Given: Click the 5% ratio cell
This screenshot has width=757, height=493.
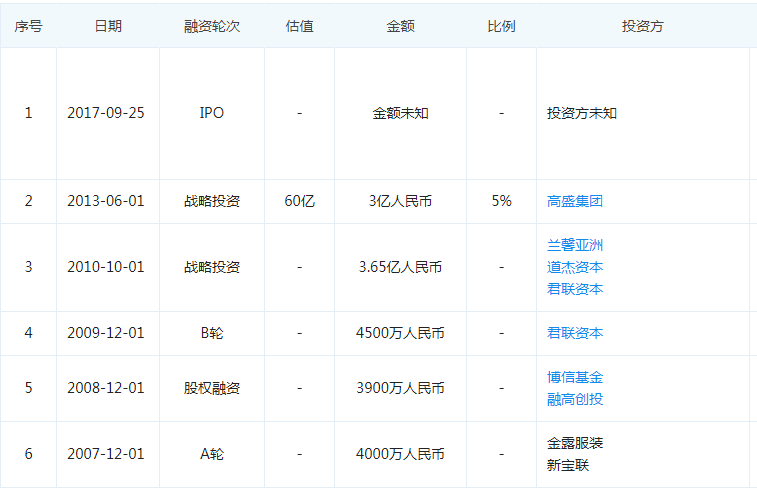Looking at the screenshot, I should 501,201.
